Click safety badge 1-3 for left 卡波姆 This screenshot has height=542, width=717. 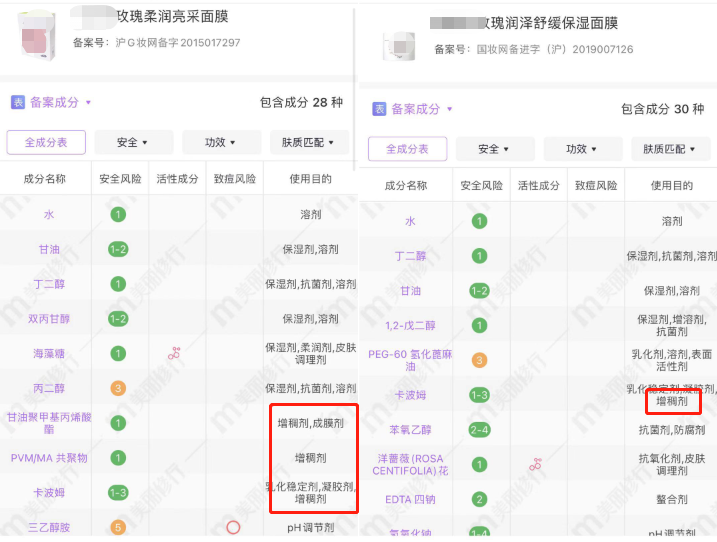tap(118, 493)
